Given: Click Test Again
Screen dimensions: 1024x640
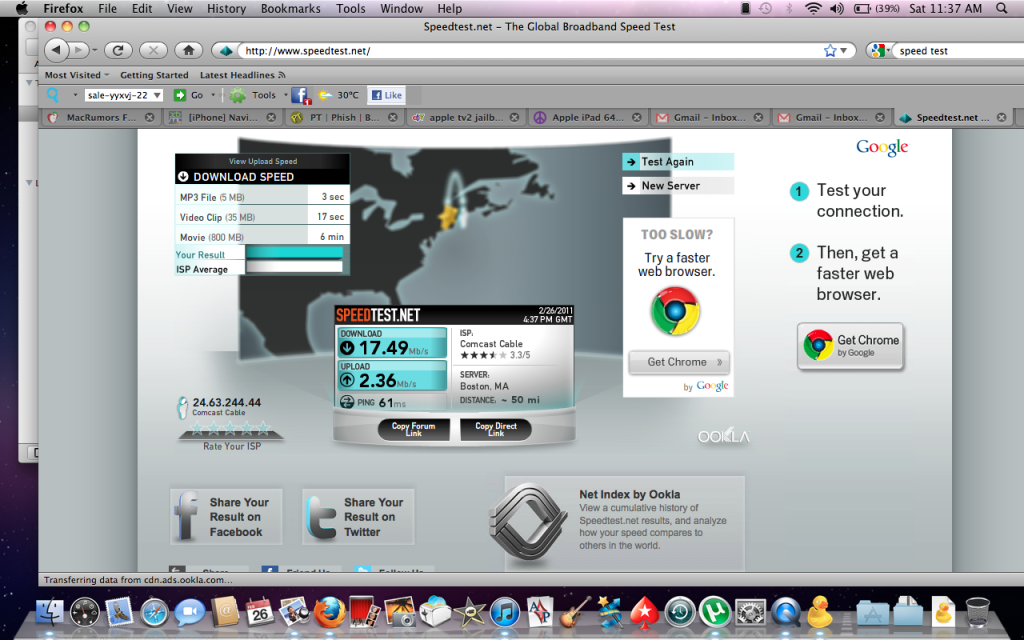Looking at the screenshot, I should (678, 161).
